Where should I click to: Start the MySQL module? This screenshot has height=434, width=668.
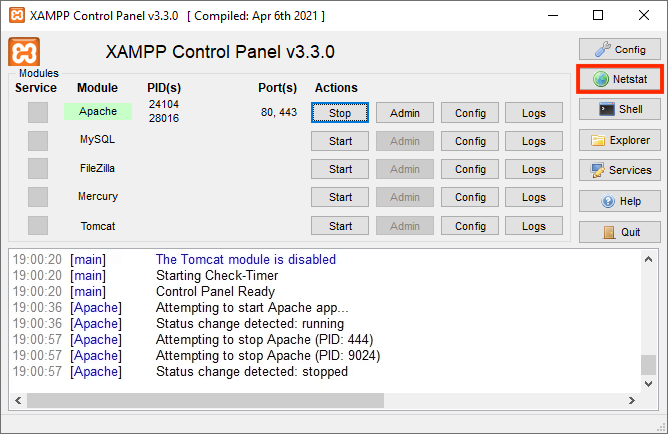[340, 141]
